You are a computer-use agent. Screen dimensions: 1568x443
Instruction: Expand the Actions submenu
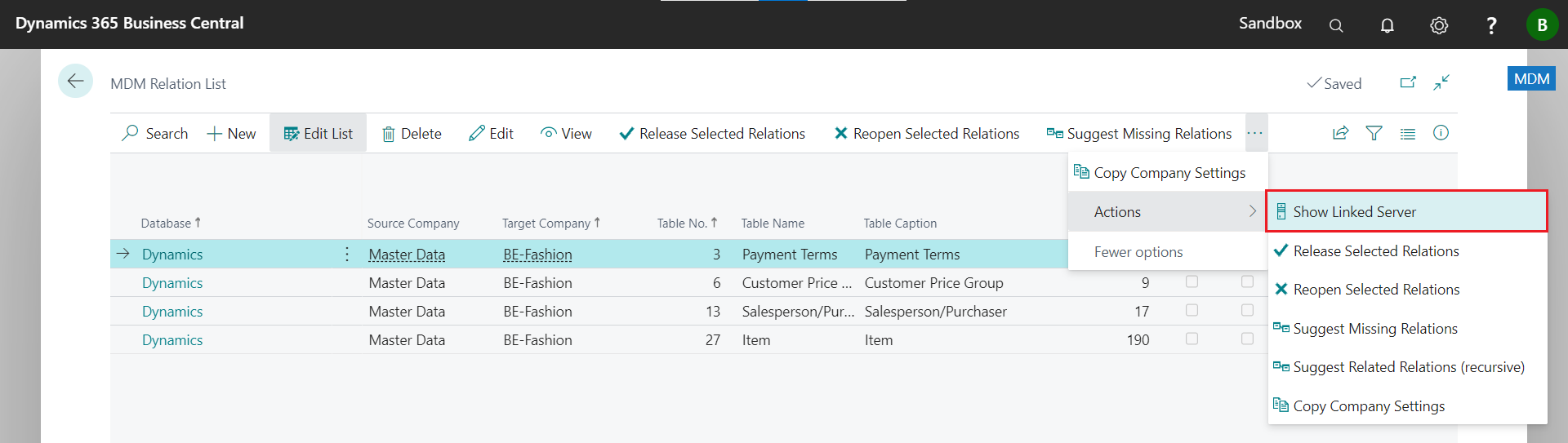tap(1167, 212)
